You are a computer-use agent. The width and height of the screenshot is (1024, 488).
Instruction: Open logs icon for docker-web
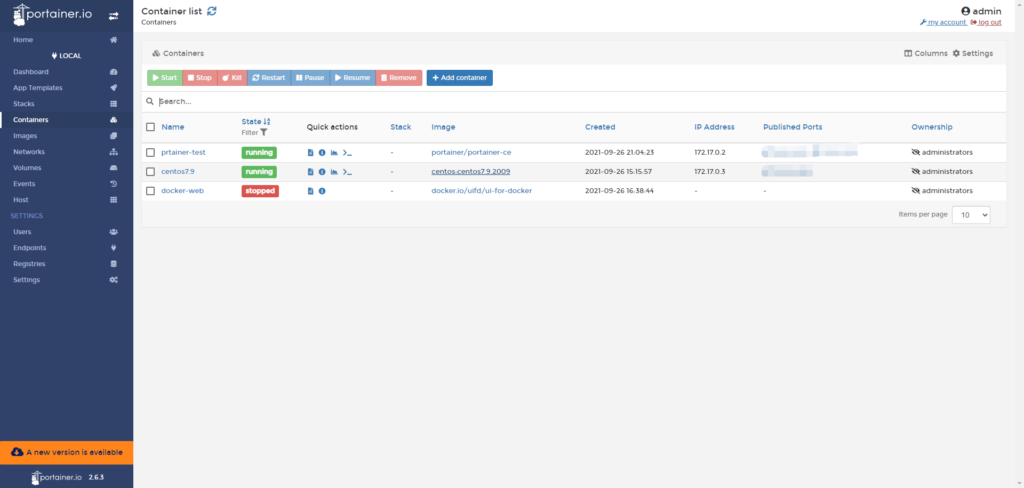pos(311,191)
